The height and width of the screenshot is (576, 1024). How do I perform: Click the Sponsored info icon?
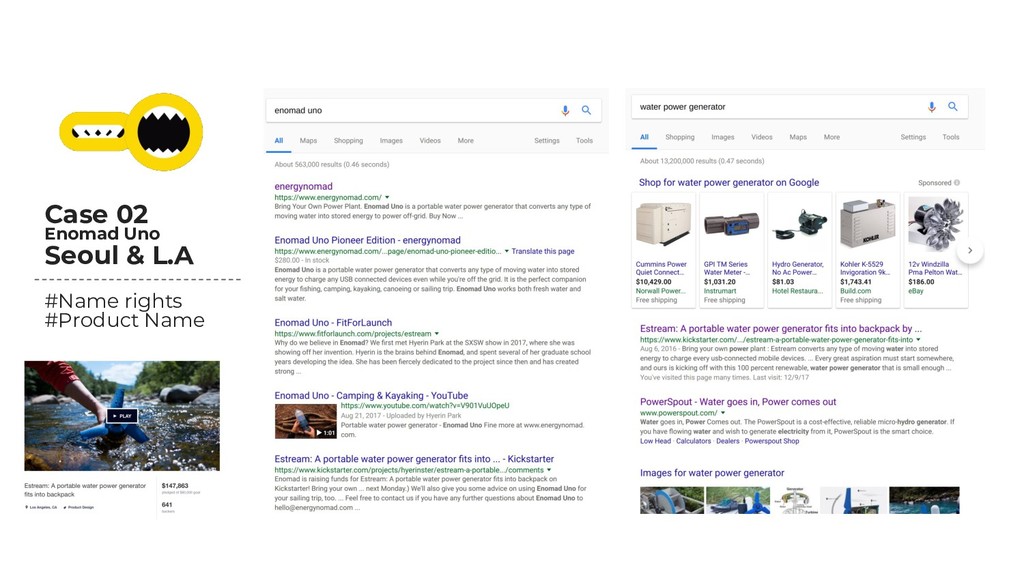[957, 183]
